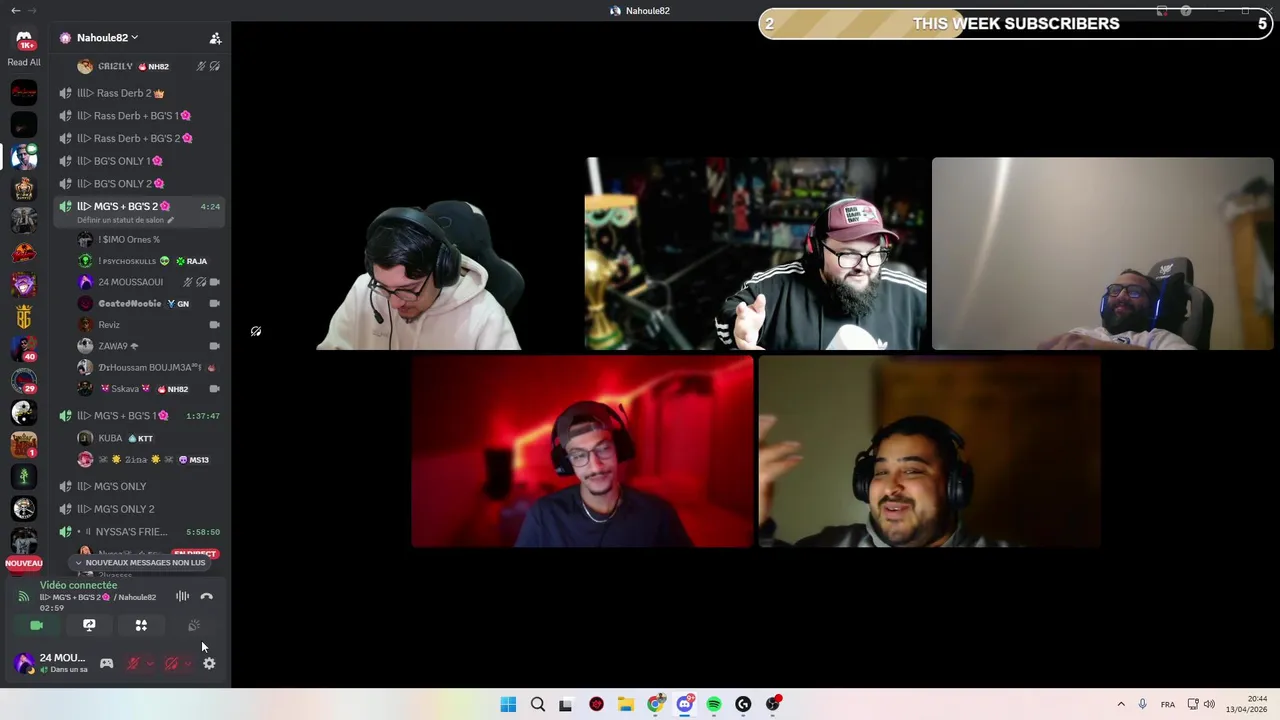Open user settings gear icon
1280x720 pixels.
[209, 664]
